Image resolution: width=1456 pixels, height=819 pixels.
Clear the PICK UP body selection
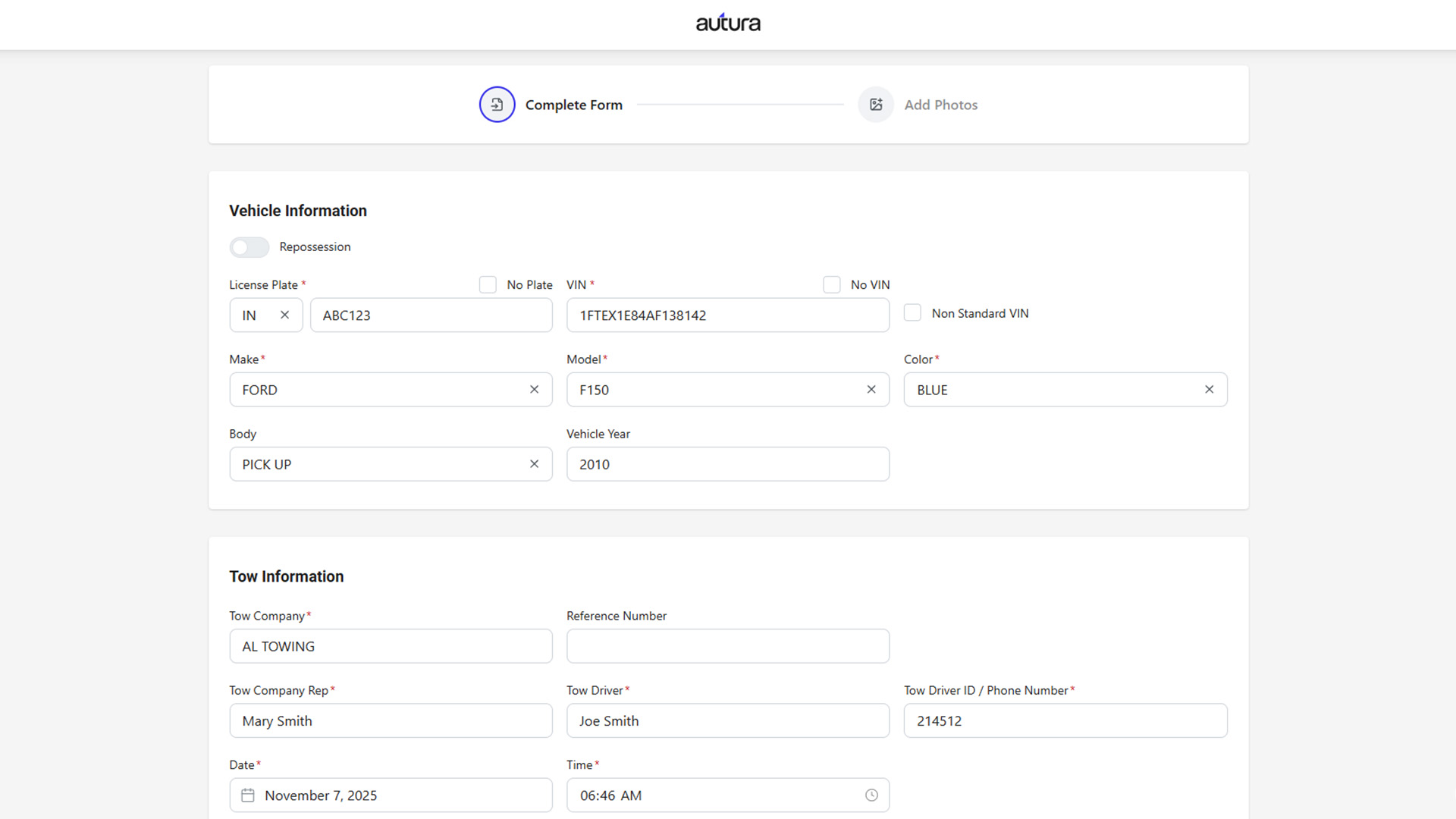click(x=534, y=464)
